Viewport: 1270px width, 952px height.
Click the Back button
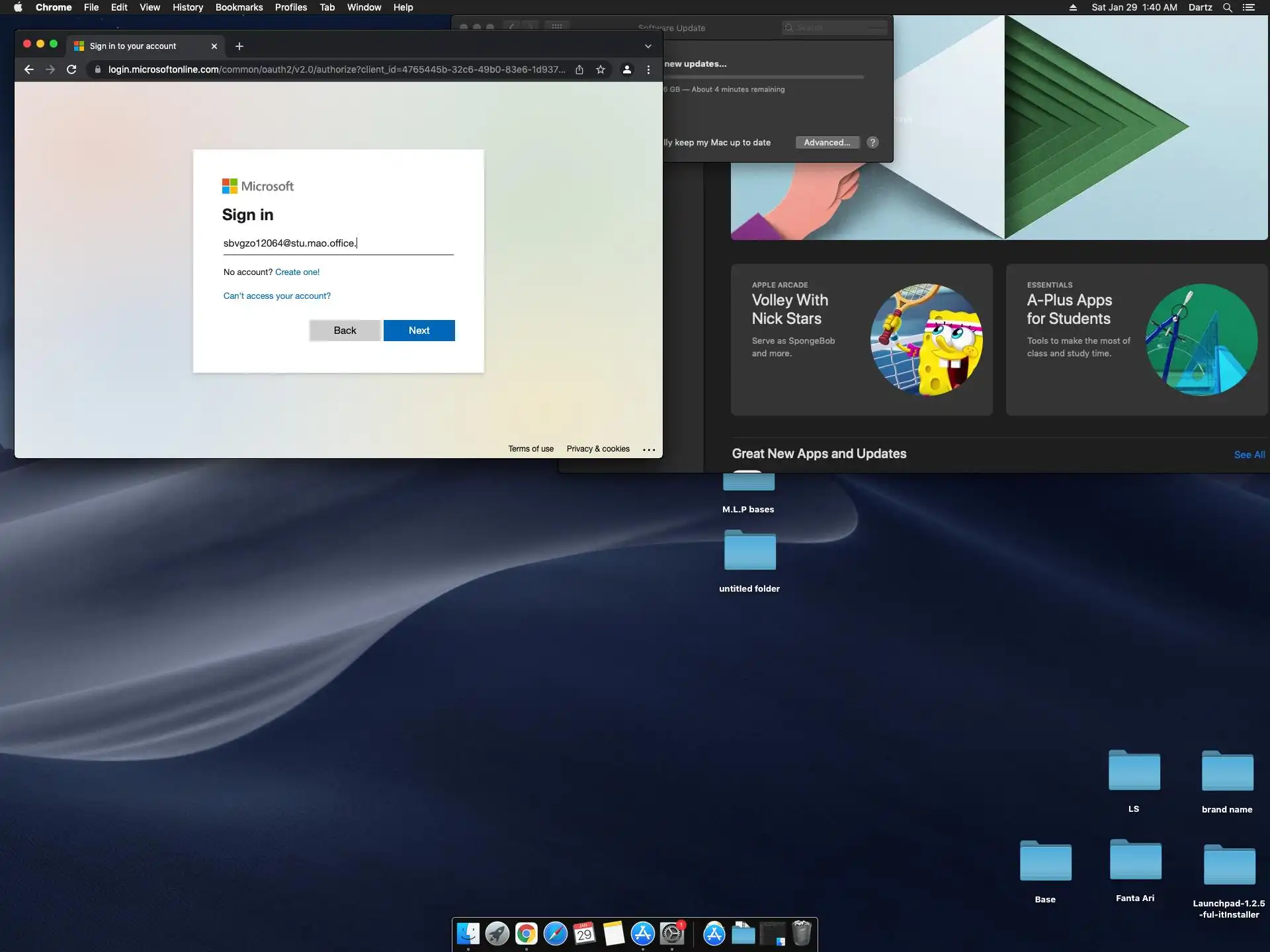(345, 331)
